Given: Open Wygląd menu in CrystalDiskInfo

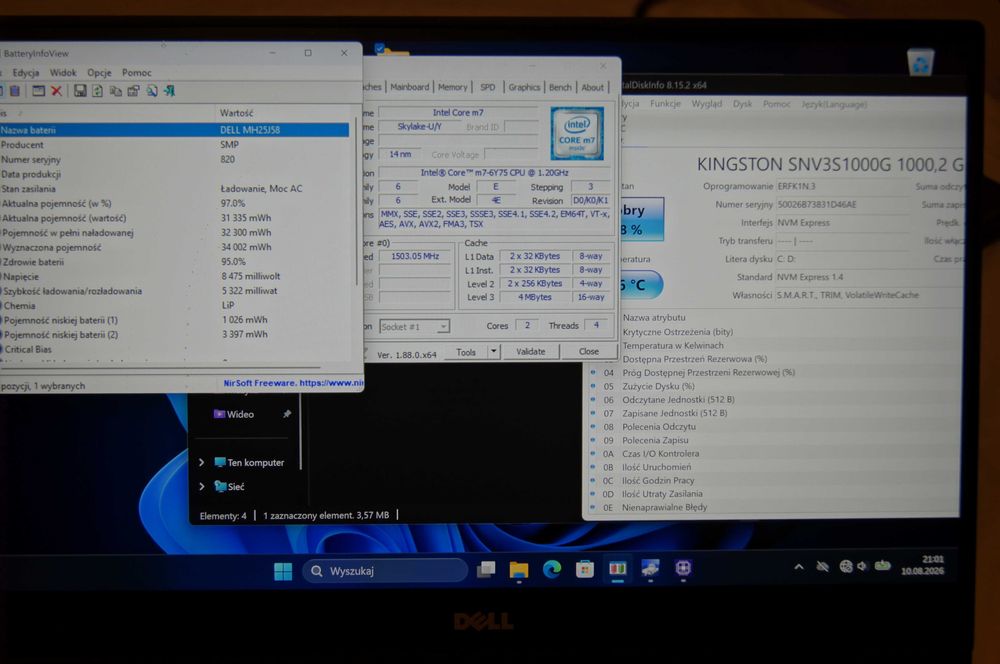Looking at the screenshot, I should click(707, 103).
